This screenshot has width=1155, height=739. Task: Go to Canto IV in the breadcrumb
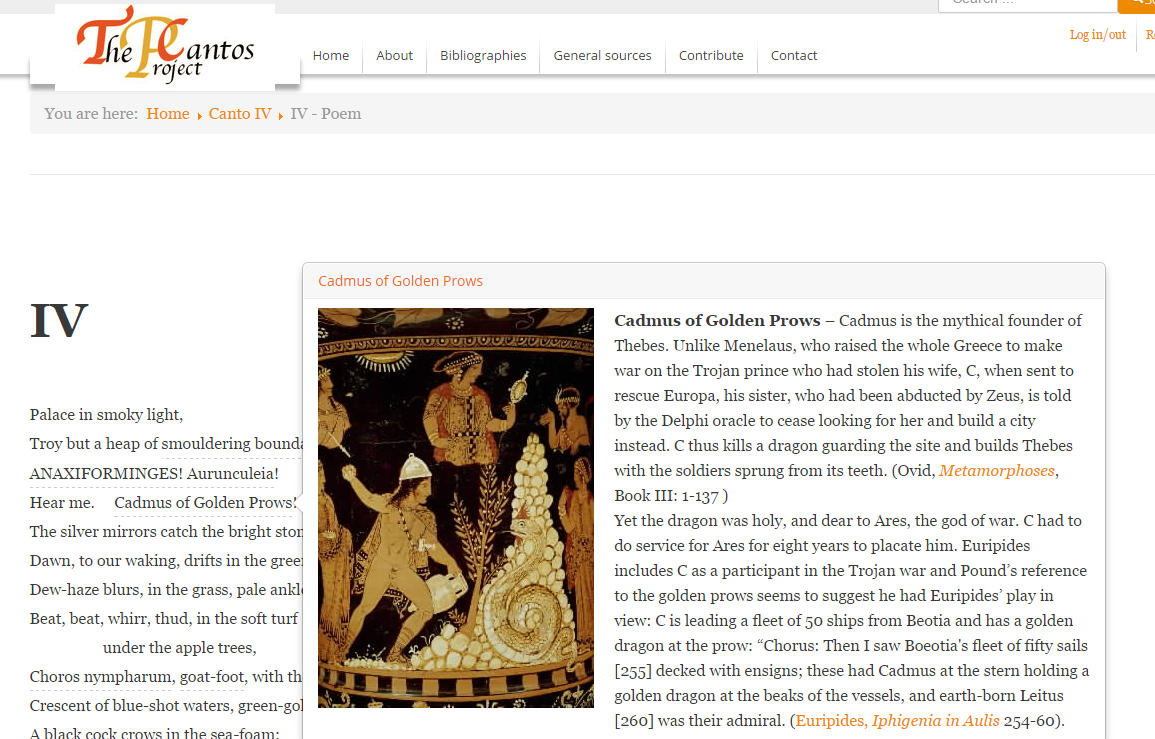coord(240,113)
